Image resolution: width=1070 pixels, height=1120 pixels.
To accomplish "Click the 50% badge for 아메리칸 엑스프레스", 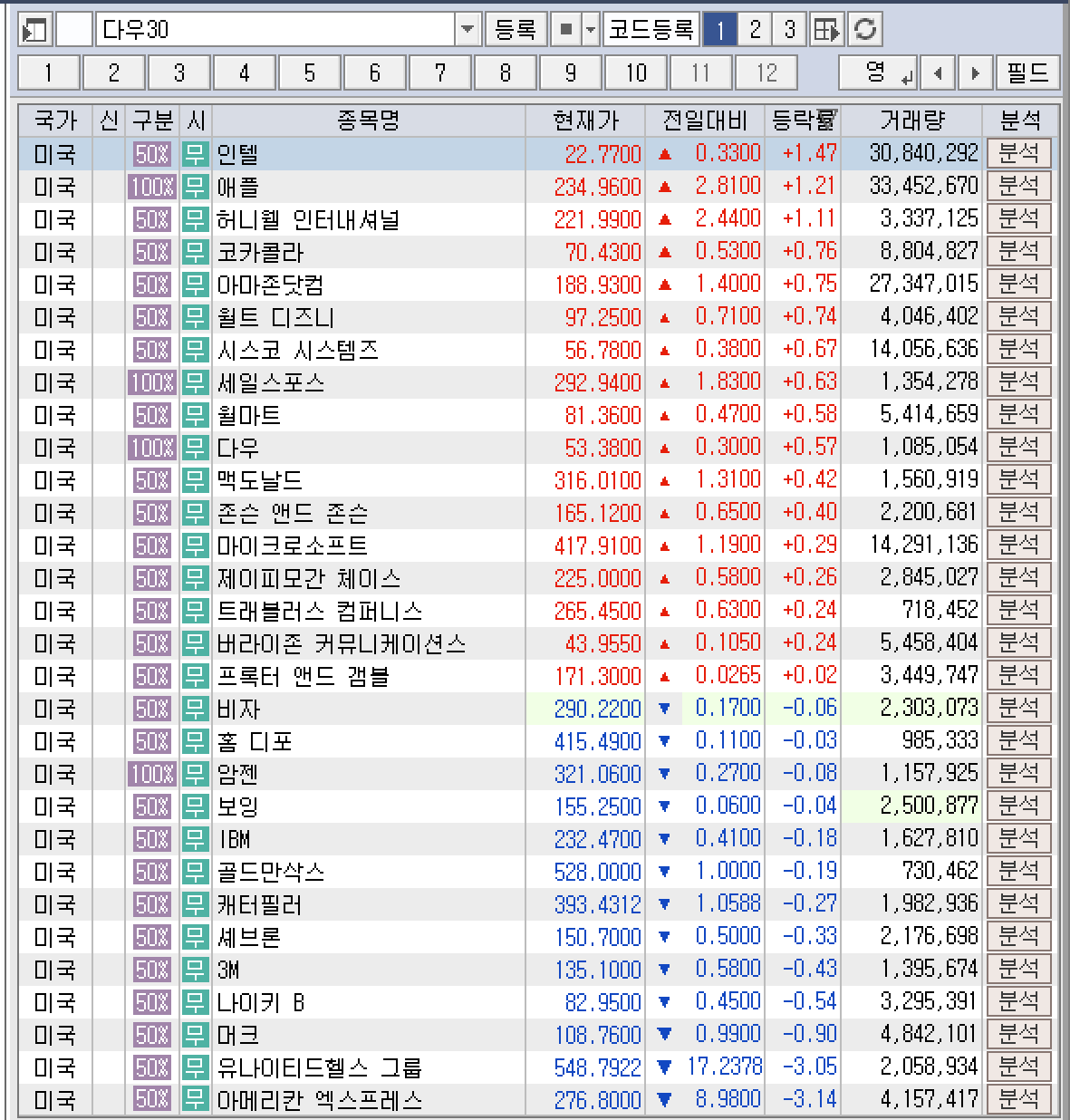I will 152,1100.
